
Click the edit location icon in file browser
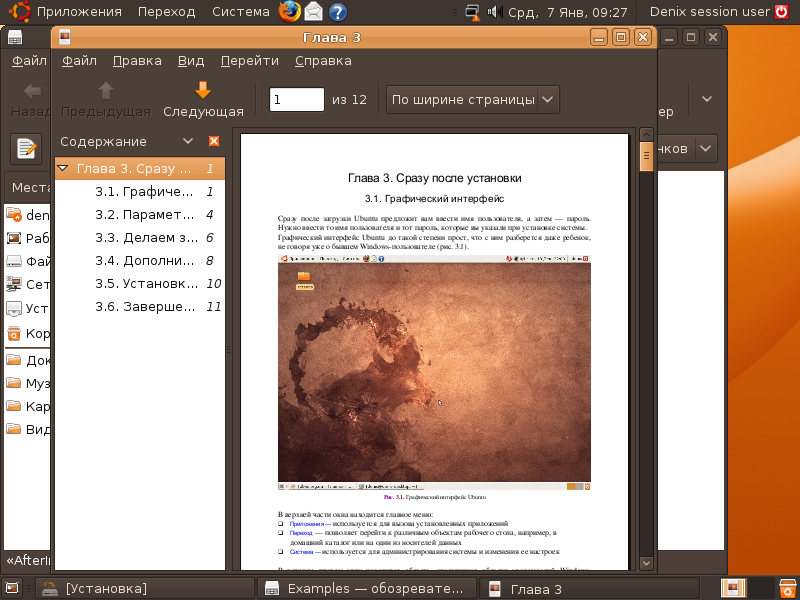26,148
